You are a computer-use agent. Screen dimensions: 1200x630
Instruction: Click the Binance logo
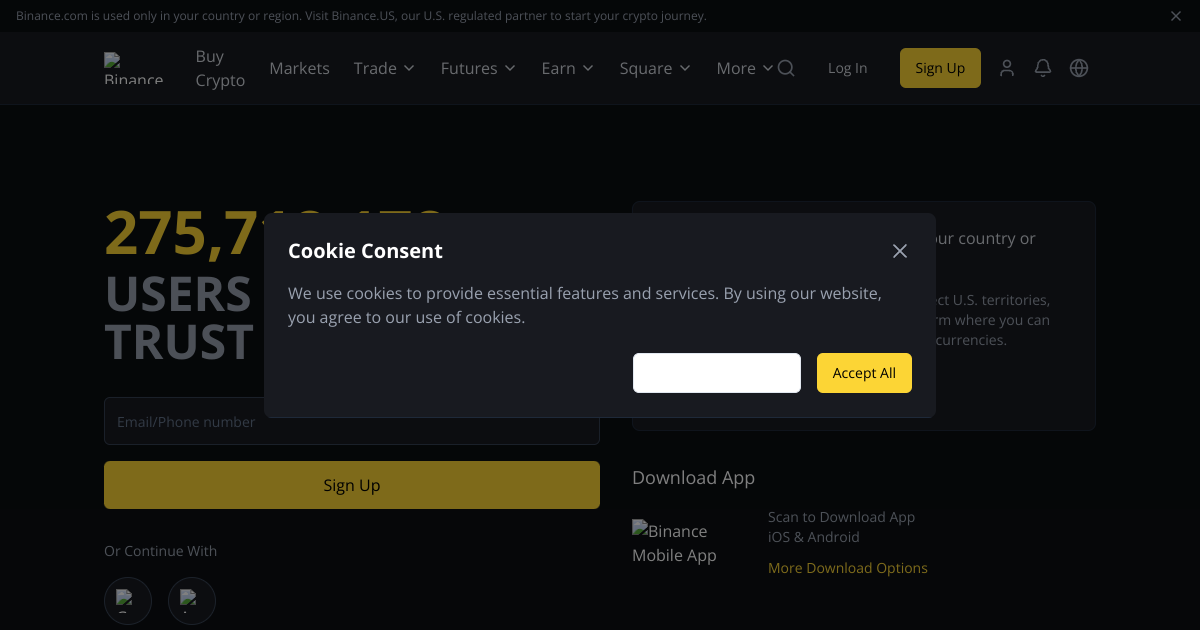pyautogui.click(x=133, y=68)
